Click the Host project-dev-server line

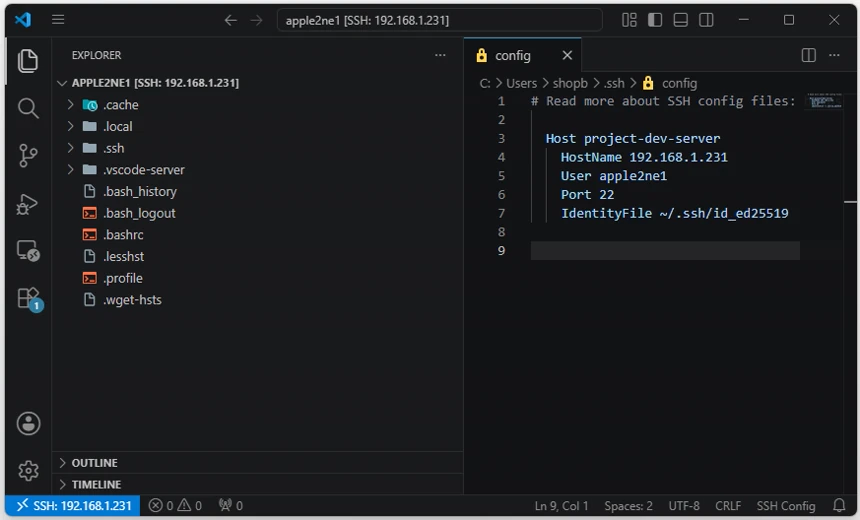[x=632, y=139]
